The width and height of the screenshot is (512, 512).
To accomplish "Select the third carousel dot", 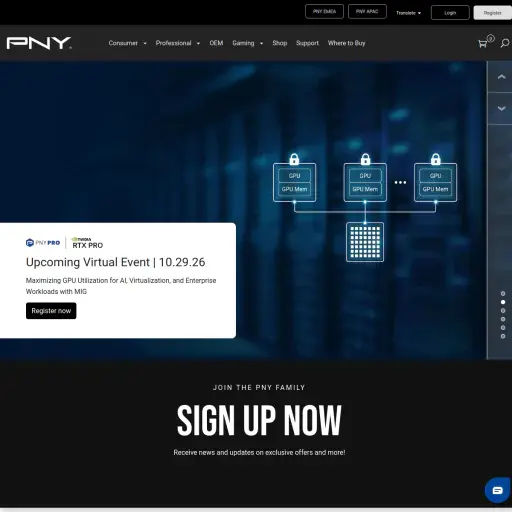I will pyautogui.click(x=503, y=311).
